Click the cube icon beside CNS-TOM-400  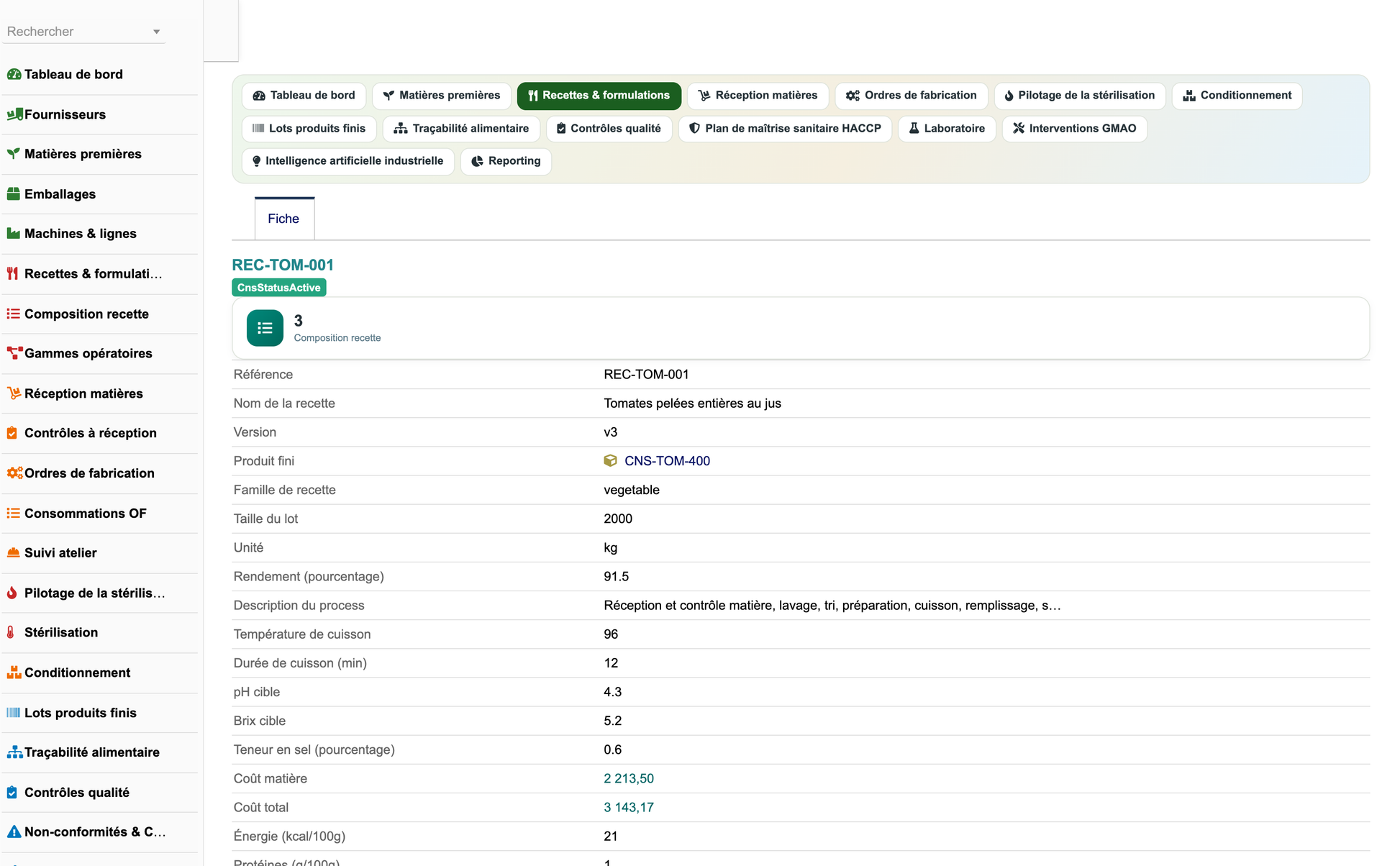pos(610,461)
